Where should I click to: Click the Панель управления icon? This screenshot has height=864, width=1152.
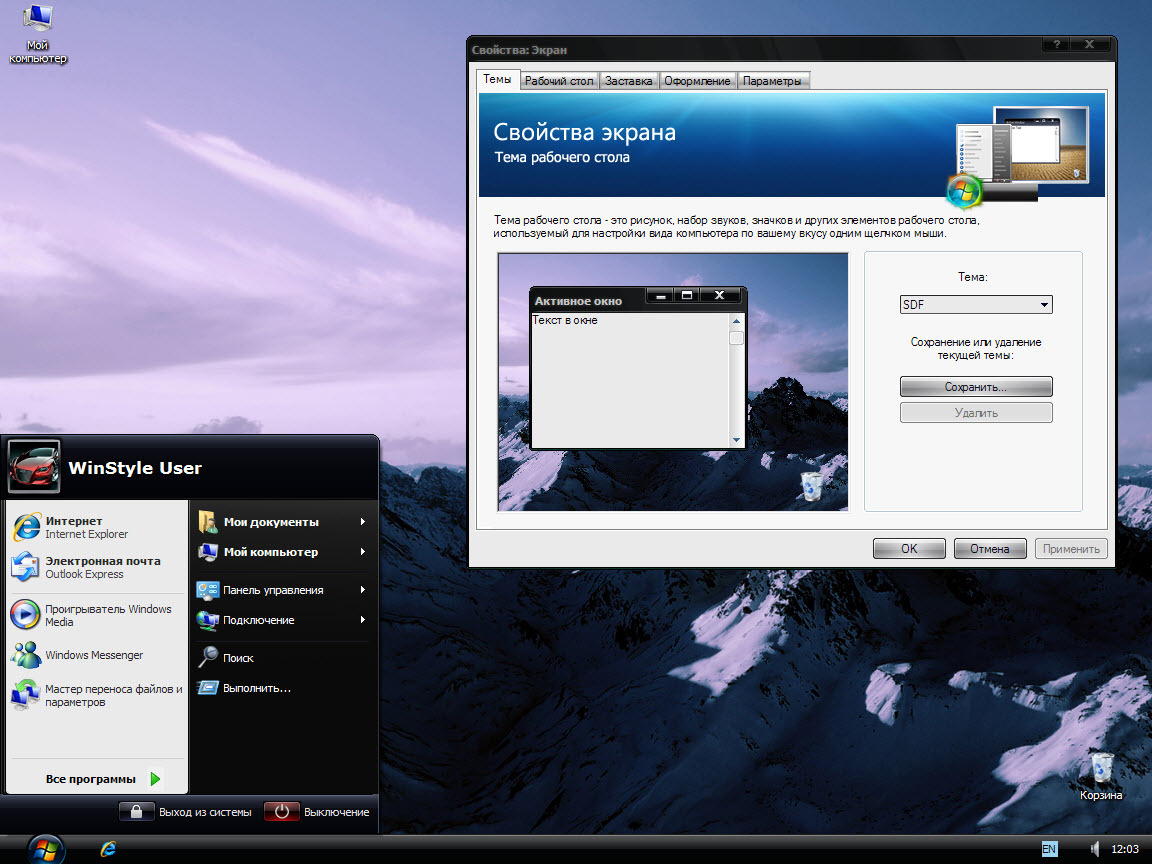pyautogui.click(x=207, y=590)
